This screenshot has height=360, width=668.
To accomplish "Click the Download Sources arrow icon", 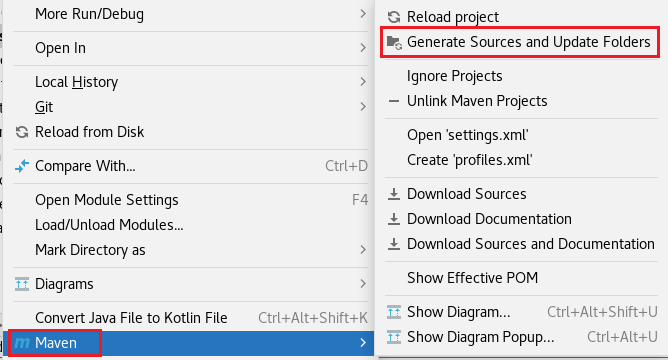I will click(x=394, y=194).
